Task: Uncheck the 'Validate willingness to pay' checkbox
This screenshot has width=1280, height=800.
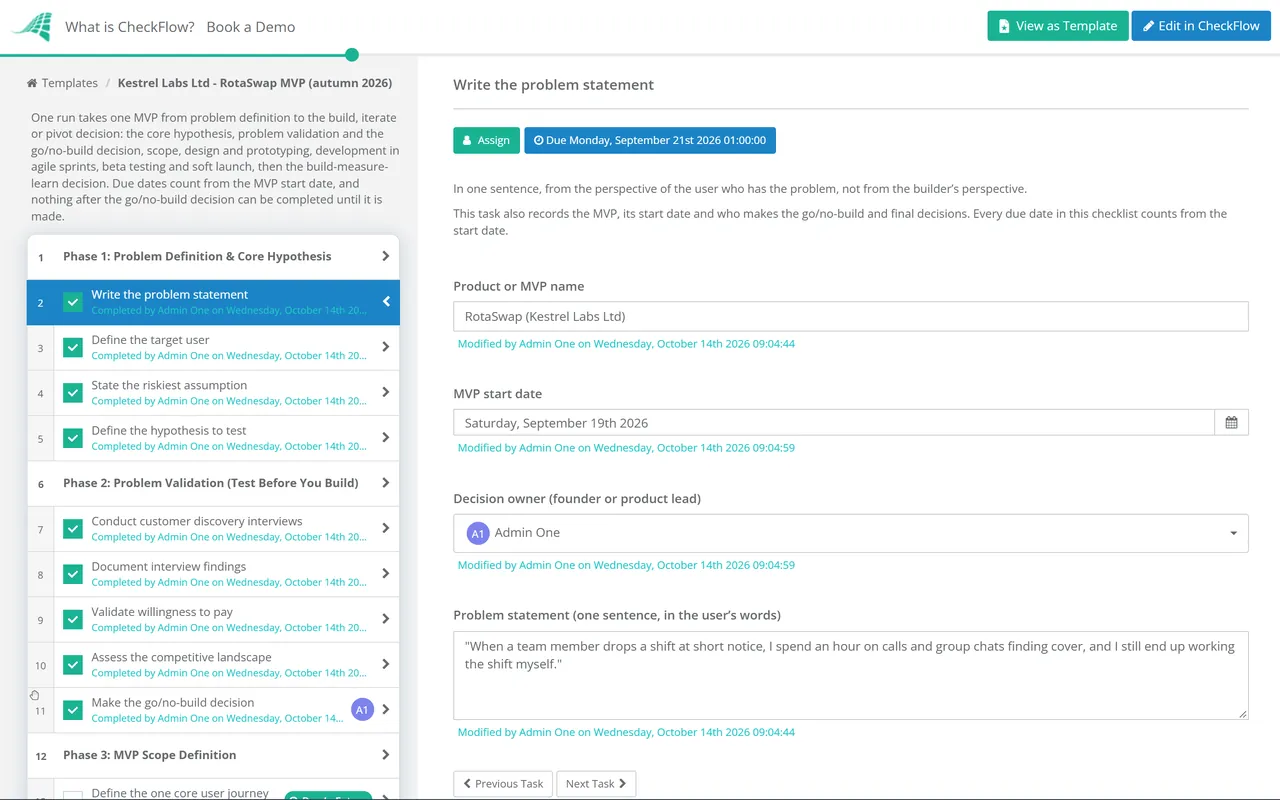Action: [73, 619]
